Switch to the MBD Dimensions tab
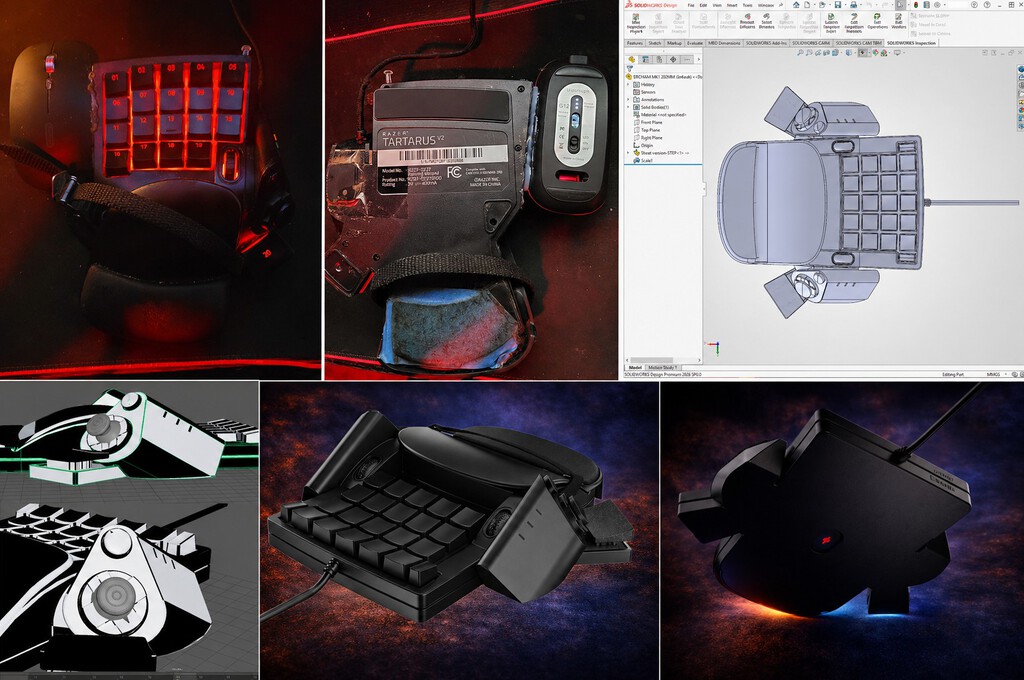This screenshot has width=1024, height=680. [x=724, y=43]
